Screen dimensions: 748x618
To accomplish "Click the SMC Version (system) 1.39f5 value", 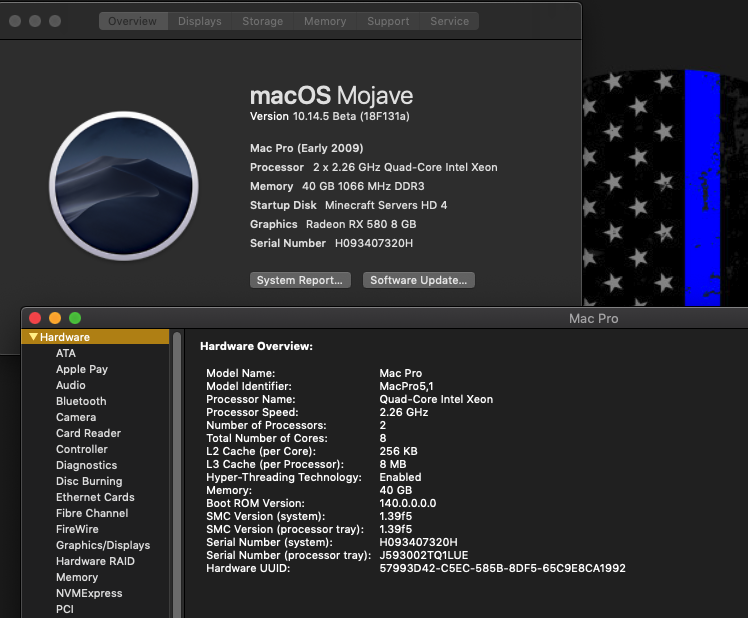I will (395, 516).
